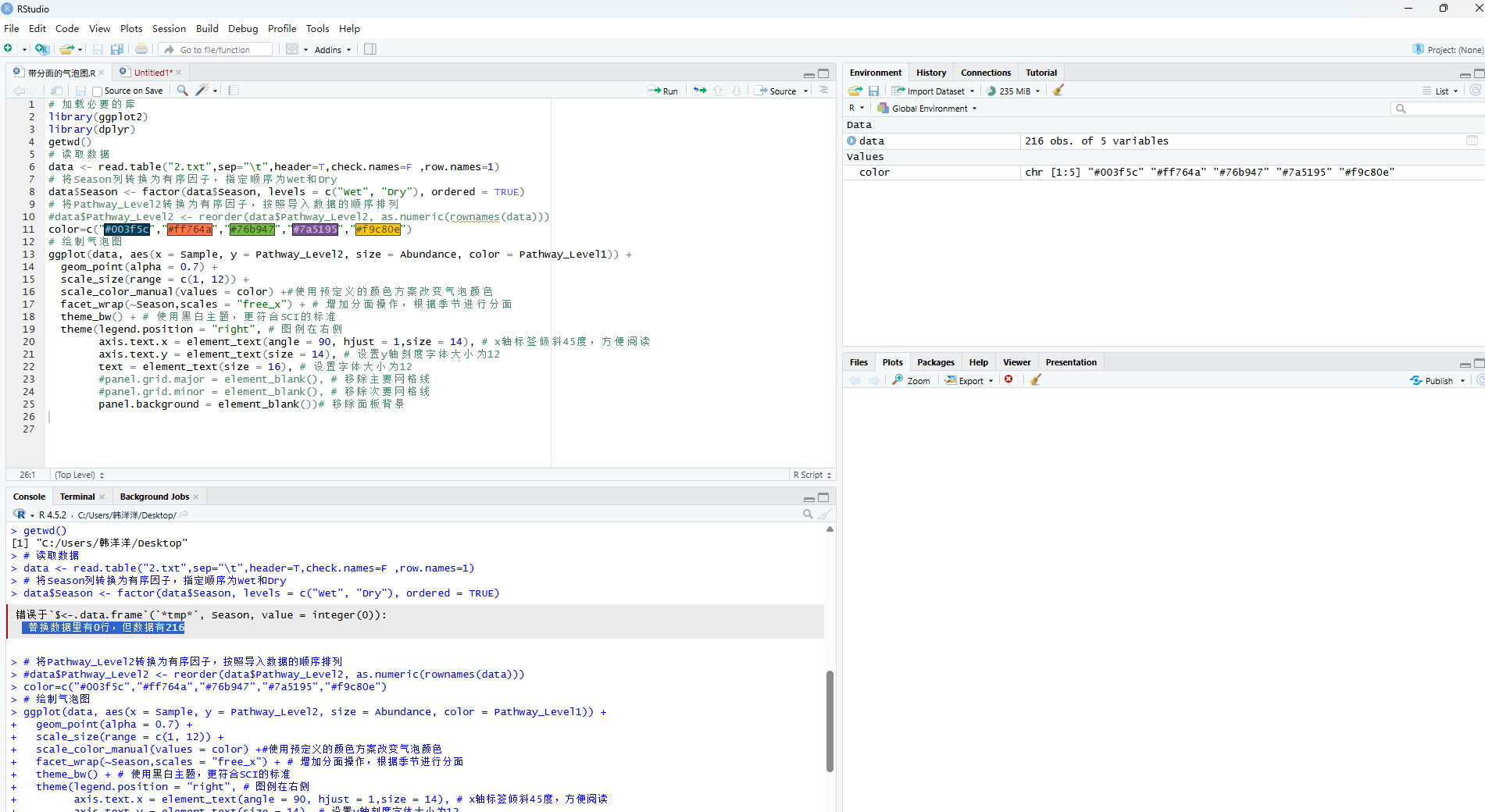
Task: Open the Viewer tab
Action: (1016, 362)
